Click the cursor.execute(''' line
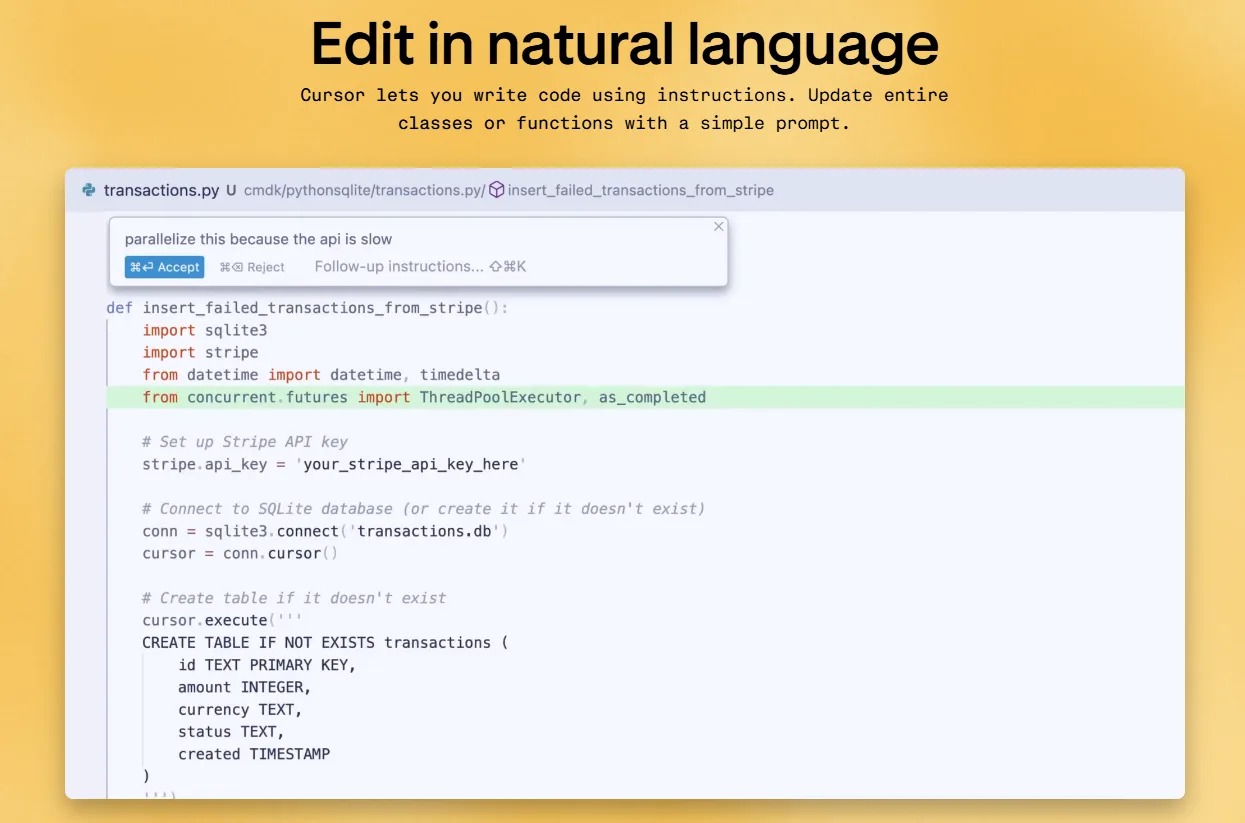 click(222, 620)
